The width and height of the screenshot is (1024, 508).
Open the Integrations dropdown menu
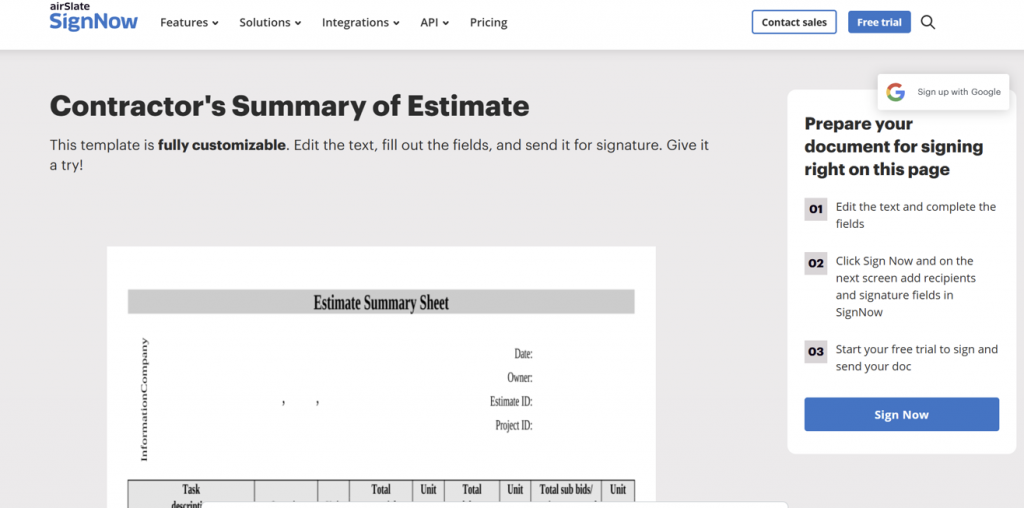tap(360, 22)
